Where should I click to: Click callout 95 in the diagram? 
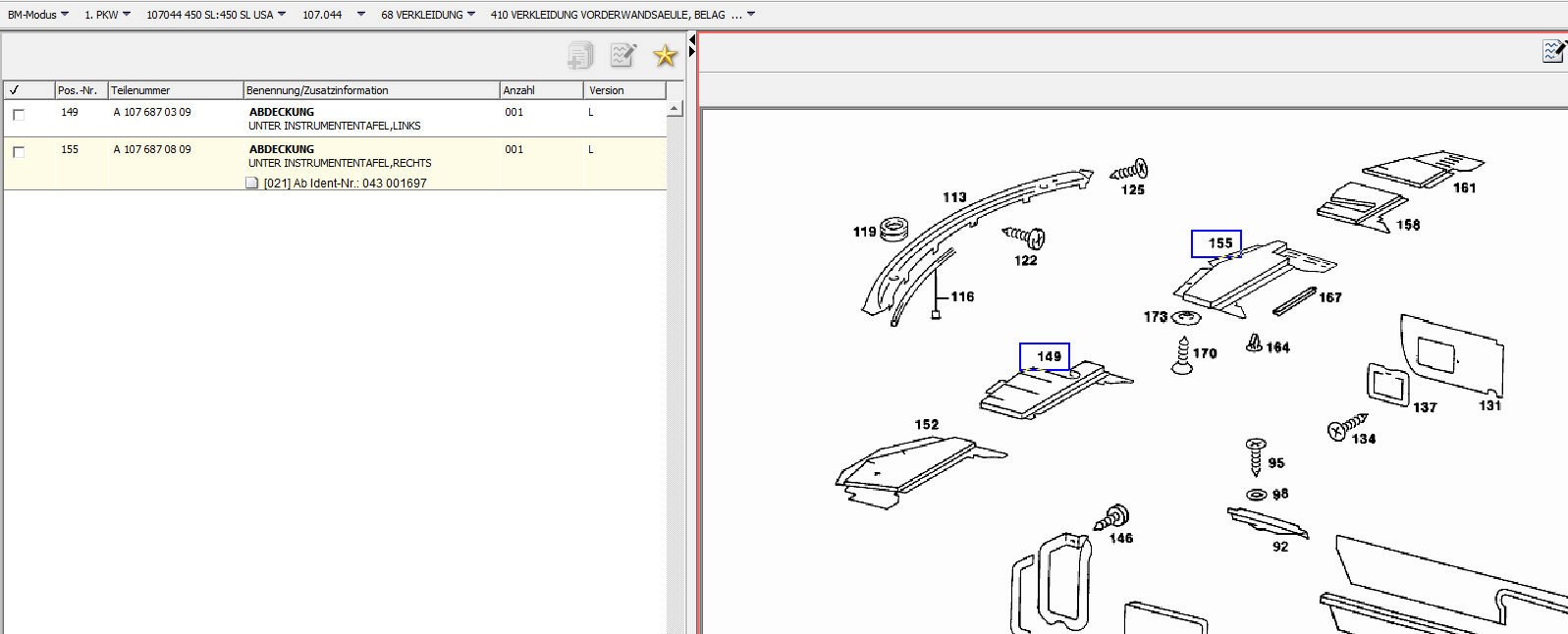1276,463
